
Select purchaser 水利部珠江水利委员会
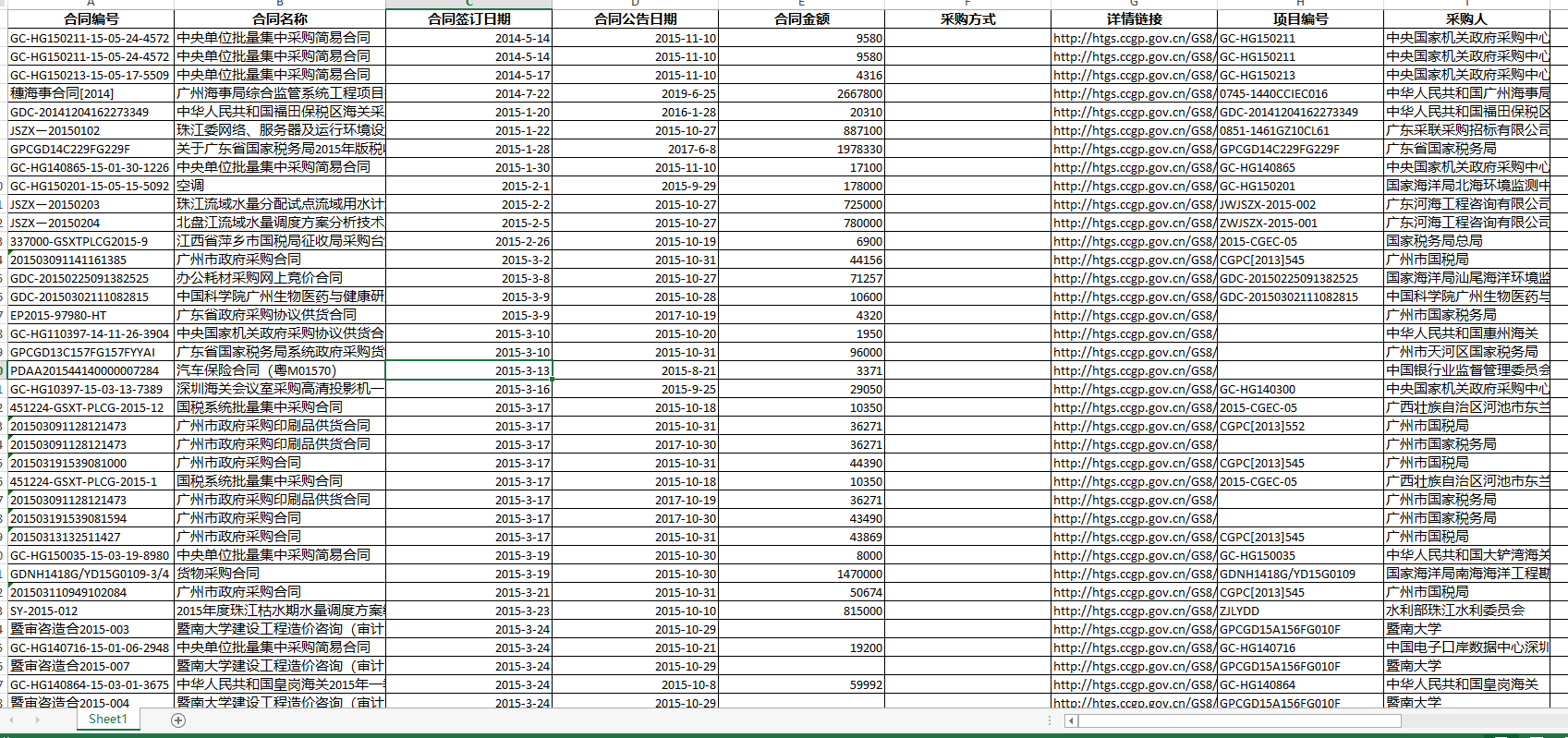(x=1466, y=611)
